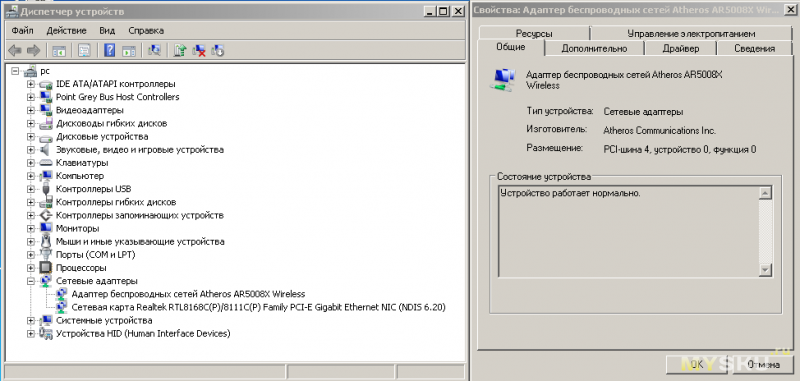Screen dimensions: 800x381
Task: Expand the Видеоадаптеры node
Action: point(31,110)
